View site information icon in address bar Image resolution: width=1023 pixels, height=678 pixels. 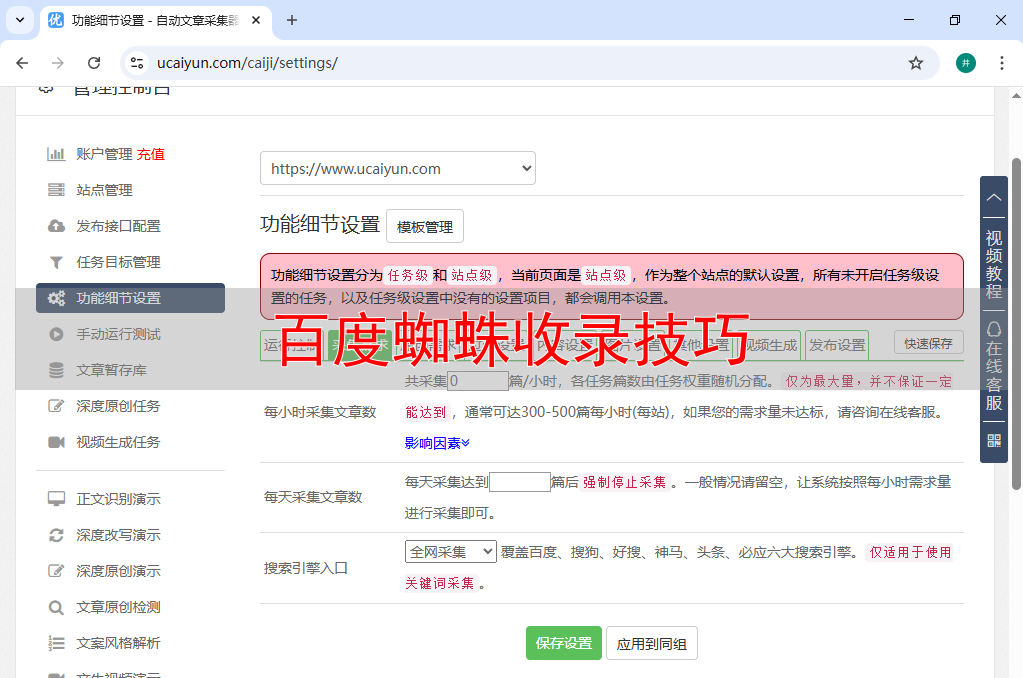pyautogui.click(x=137, y=63)
